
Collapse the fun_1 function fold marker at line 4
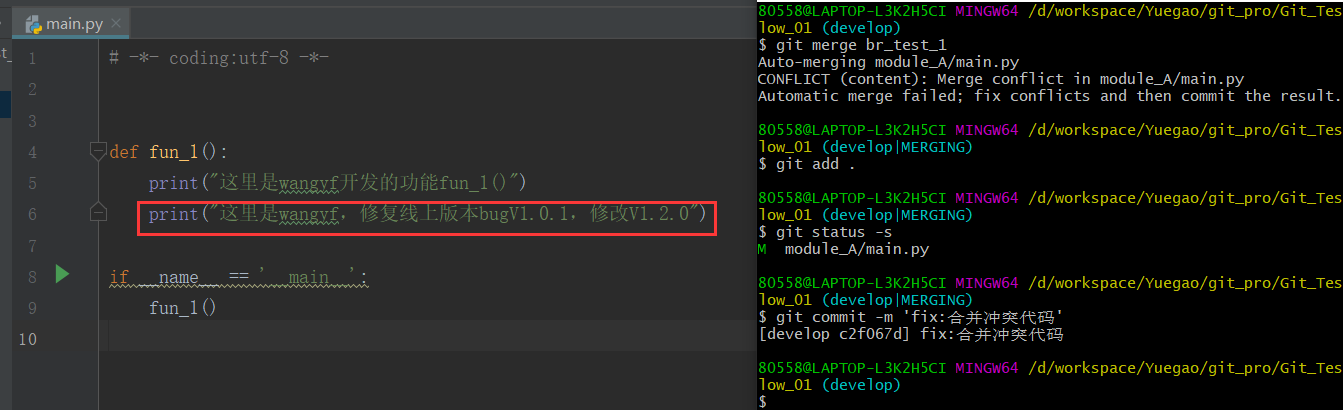[x=98, y=152]
